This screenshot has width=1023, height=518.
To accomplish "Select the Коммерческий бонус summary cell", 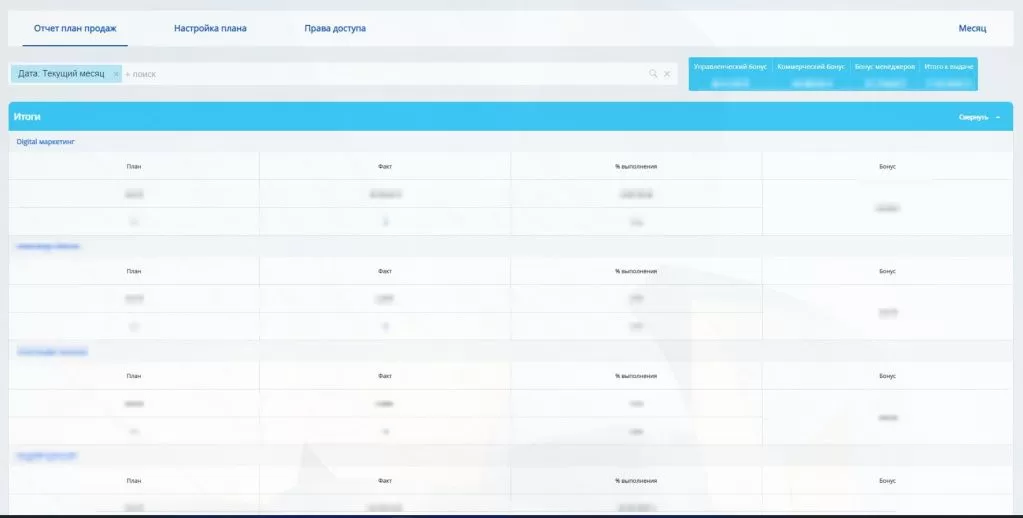I will click(811, 66).
